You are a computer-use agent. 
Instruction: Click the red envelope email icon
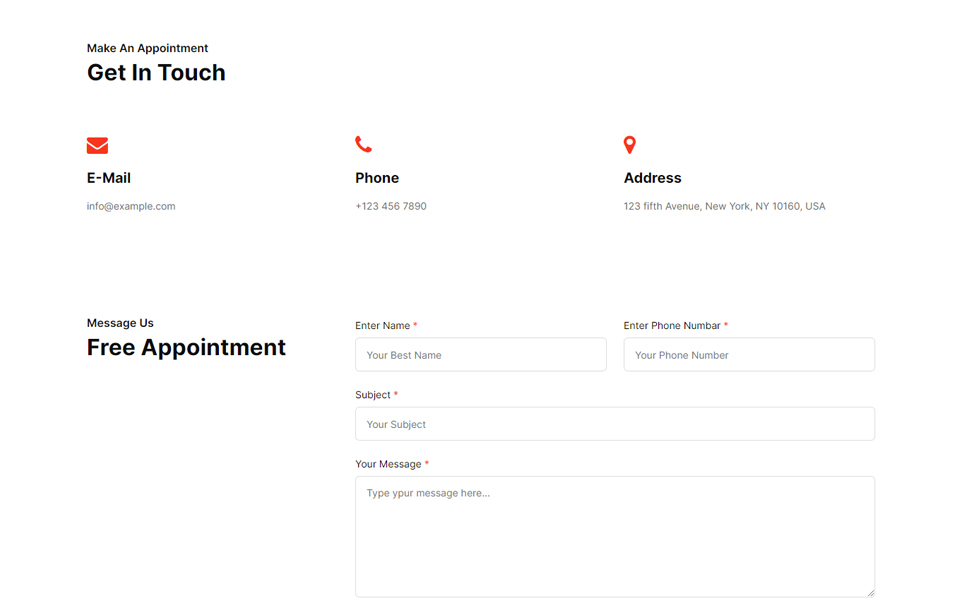97,146
